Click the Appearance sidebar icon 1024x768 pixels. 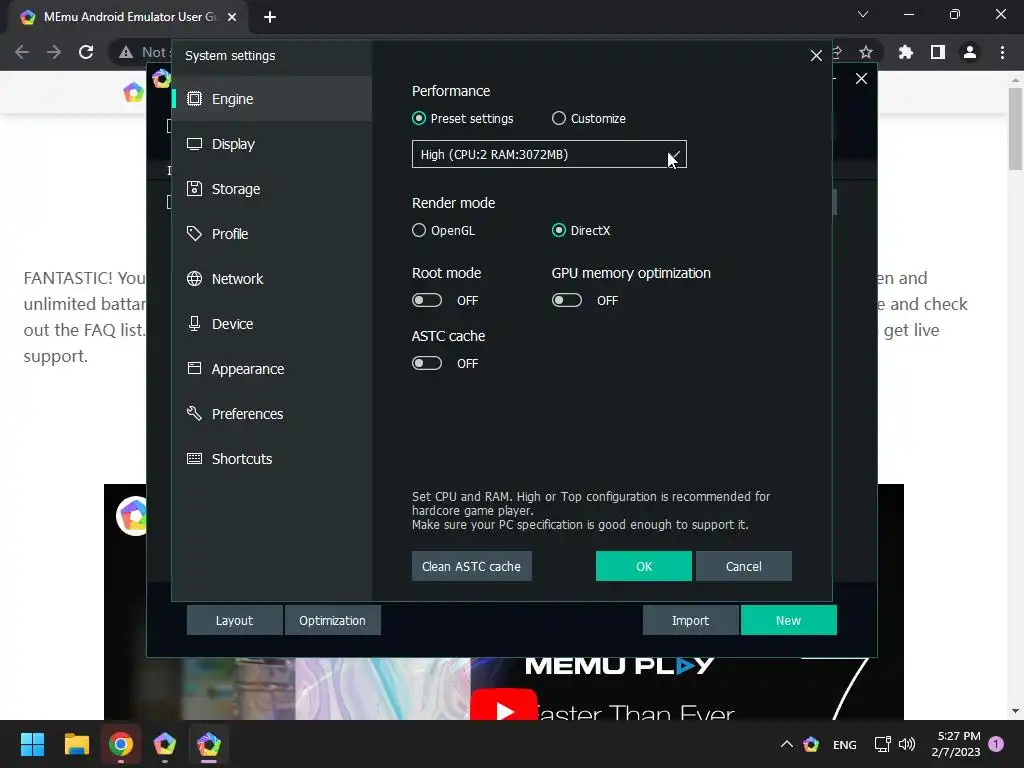coord(194,368)
